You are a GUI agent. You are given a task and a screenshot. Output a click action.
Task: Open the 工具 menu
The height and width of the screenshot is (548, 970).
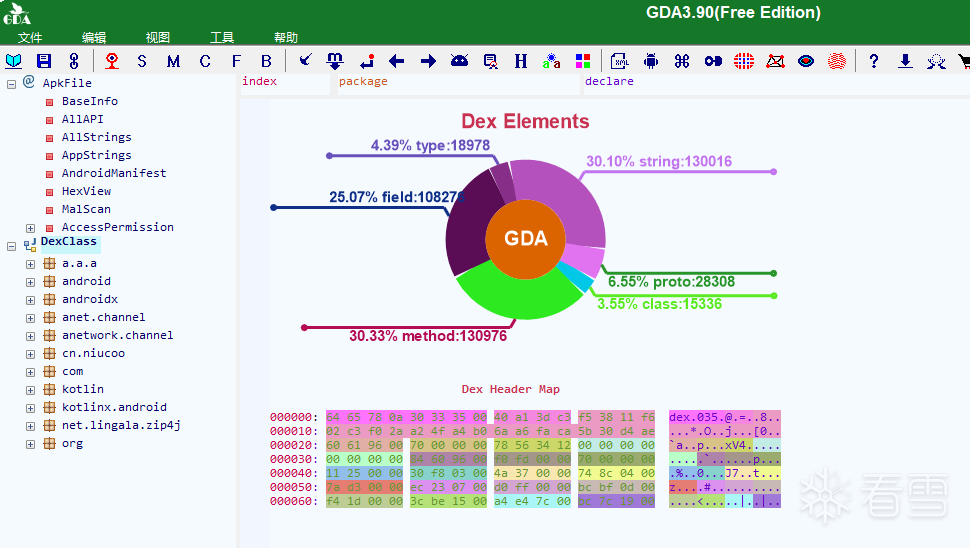tap(221, 37)
